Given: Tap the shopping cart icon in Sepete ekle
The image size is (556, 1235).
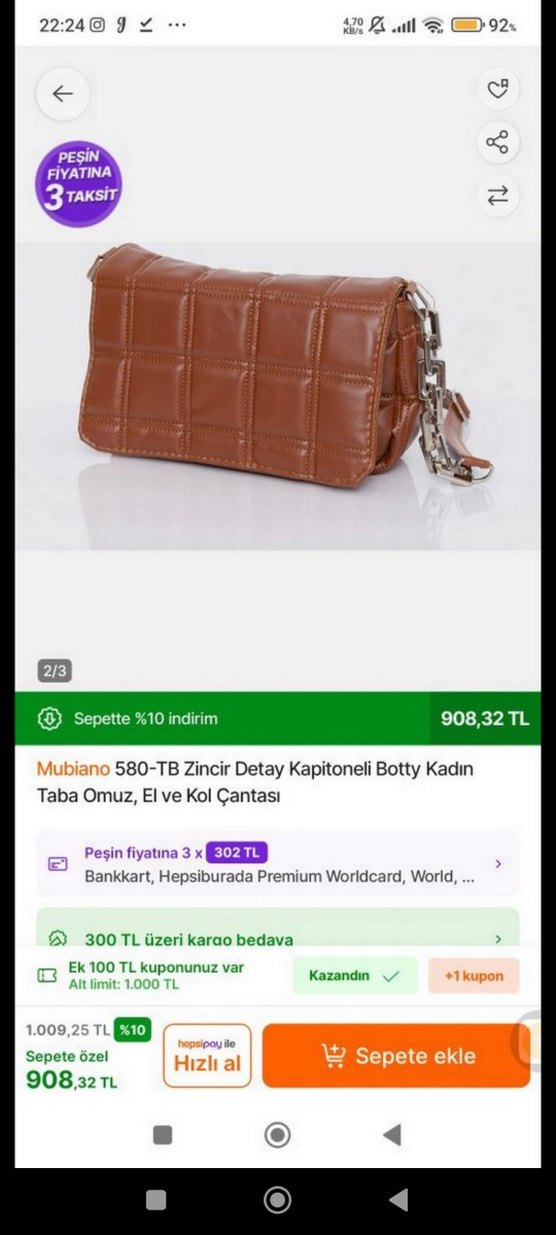Looking at the screenshot, I should click(333, 1055).
